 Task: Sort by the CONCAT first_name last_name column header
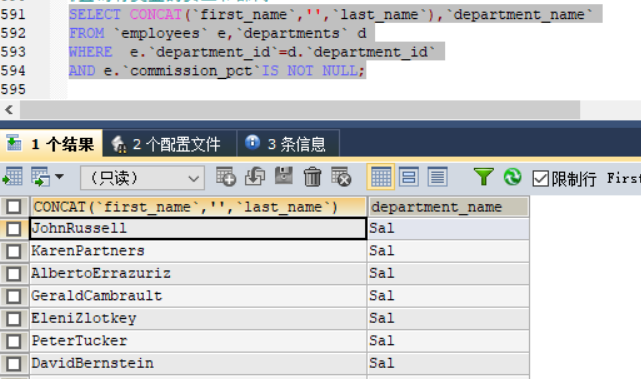[x=198, y=207]
